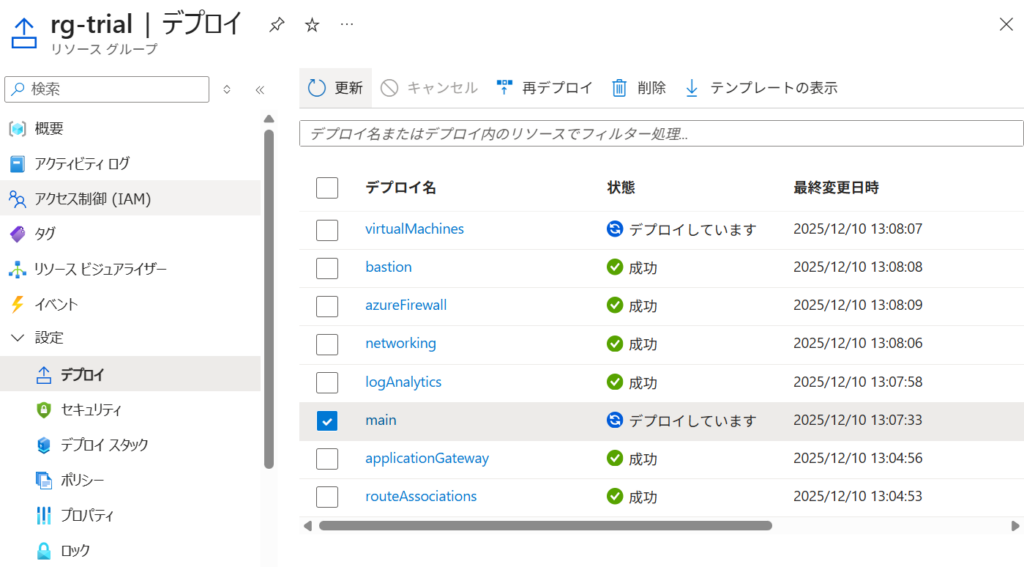Uncheck the main deployment checkbox
Image resolution: width=1024 pixels, height=567 pixels.
[327, 421]
